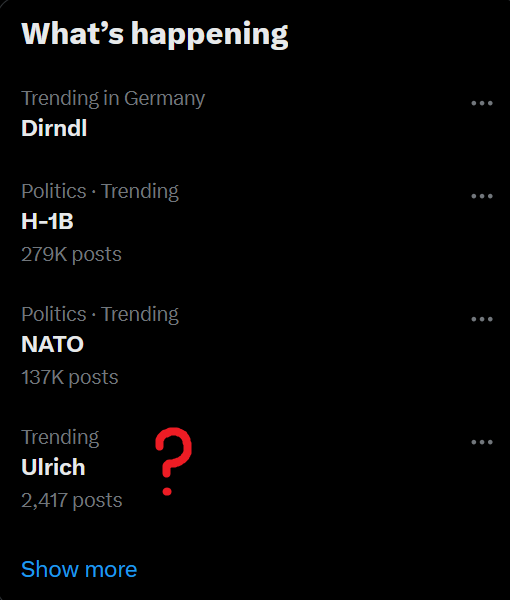Click Politics · Trending label above NATO
Viewport: 510px width, 600px height.
(100, 315)
